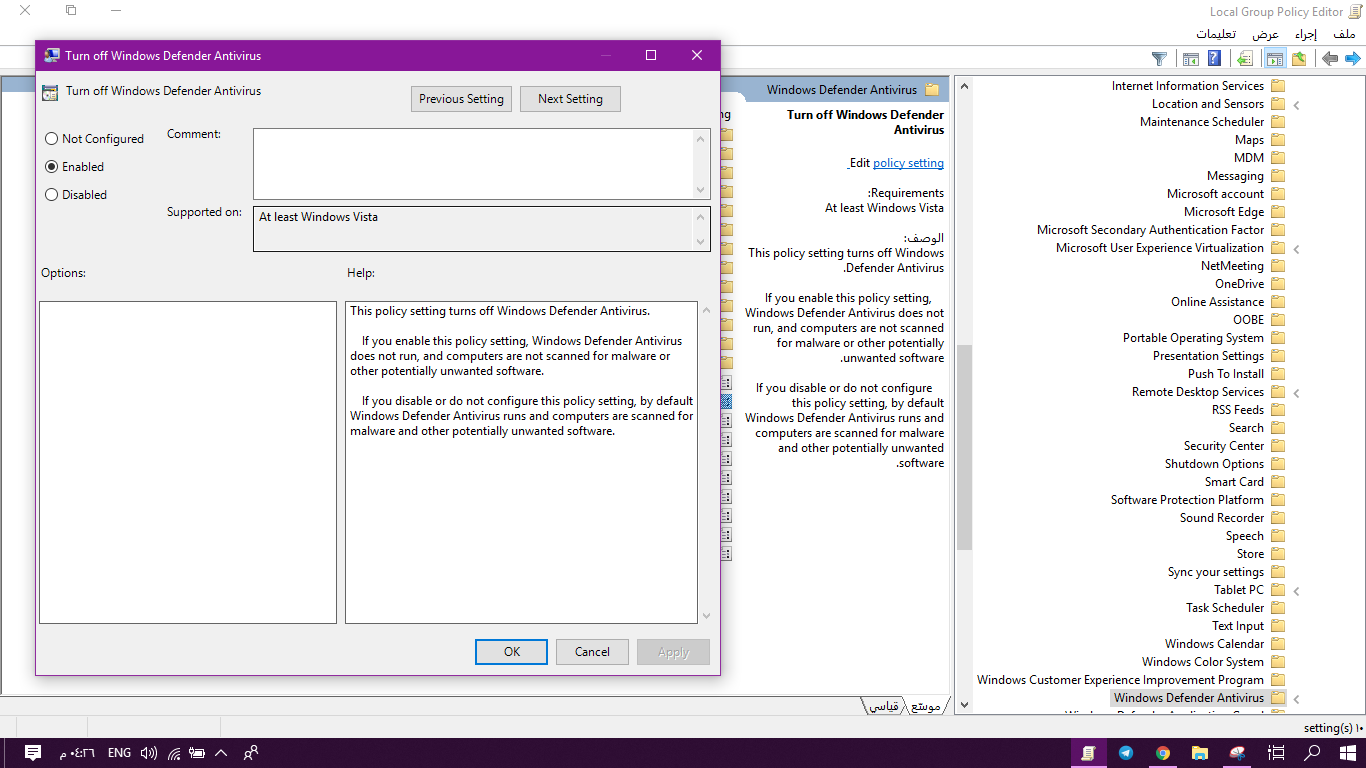Select the Disabled radio button
The height and width of the screenshot is (768, 1366).
pyautogui.click(x=52, y=195)
